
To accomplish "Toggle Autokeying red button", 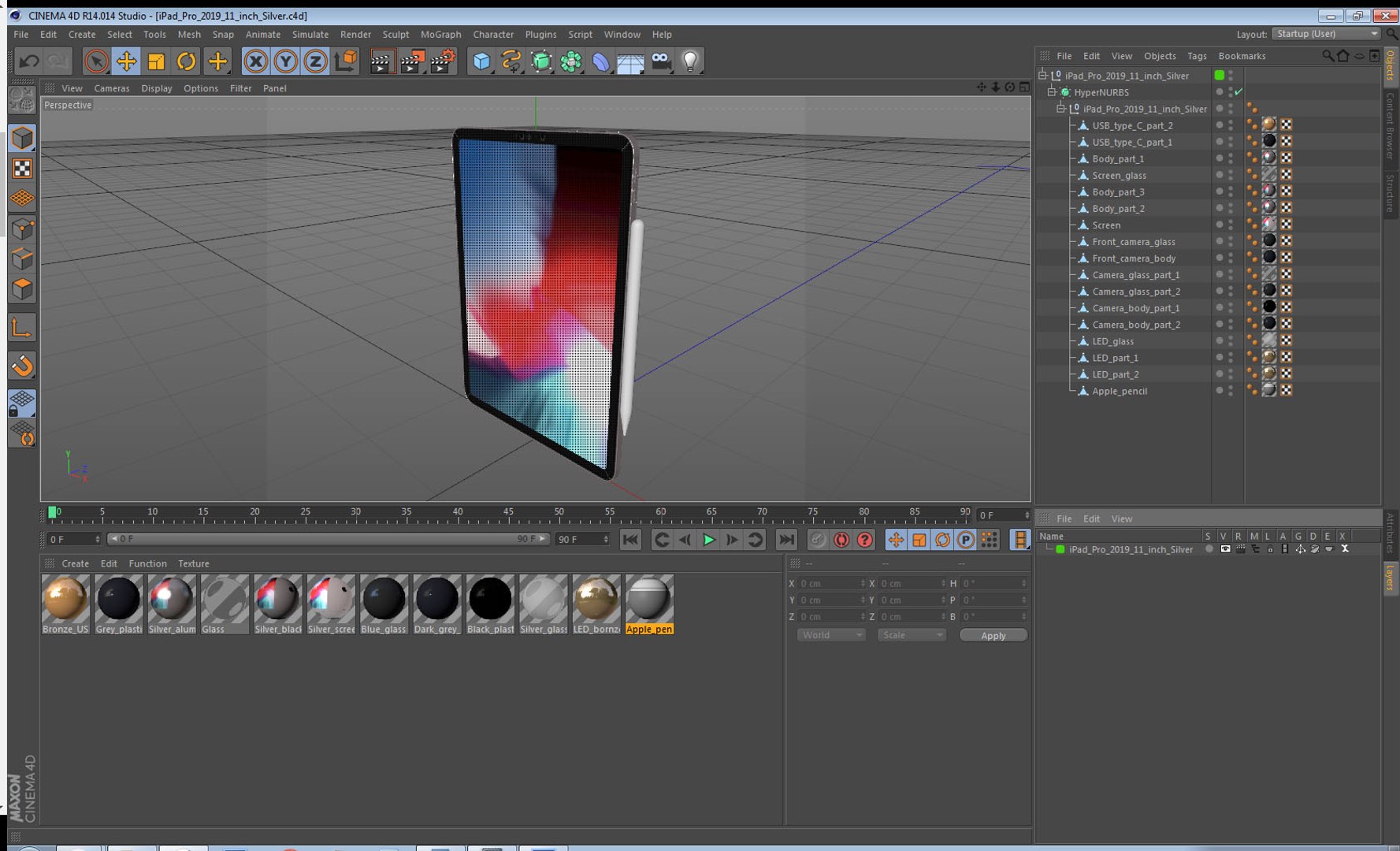I will 841,540.
